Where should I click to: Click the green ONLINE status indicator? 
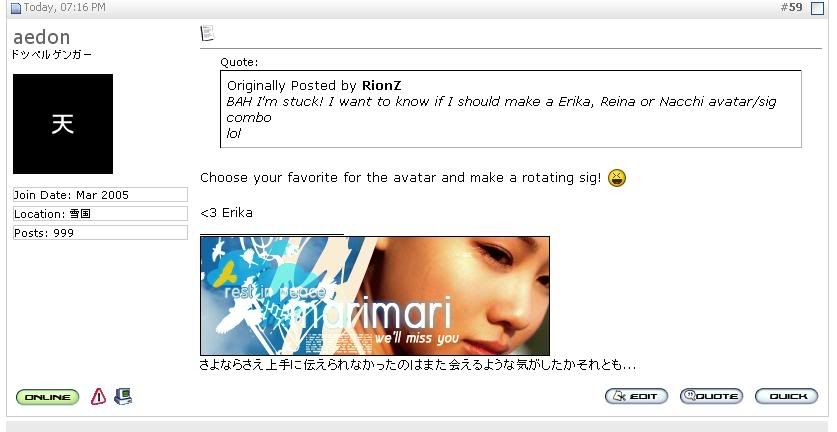click(48, 397)
